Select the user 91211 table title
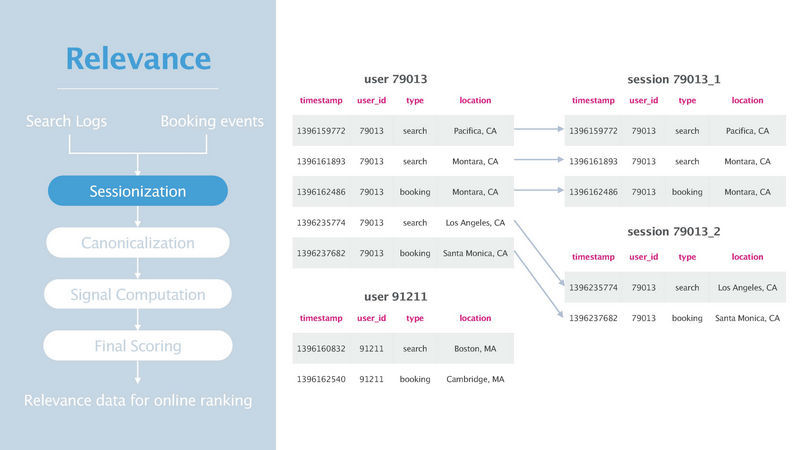The height and width of the screenshot is (450, 800). tap(395, 296)
